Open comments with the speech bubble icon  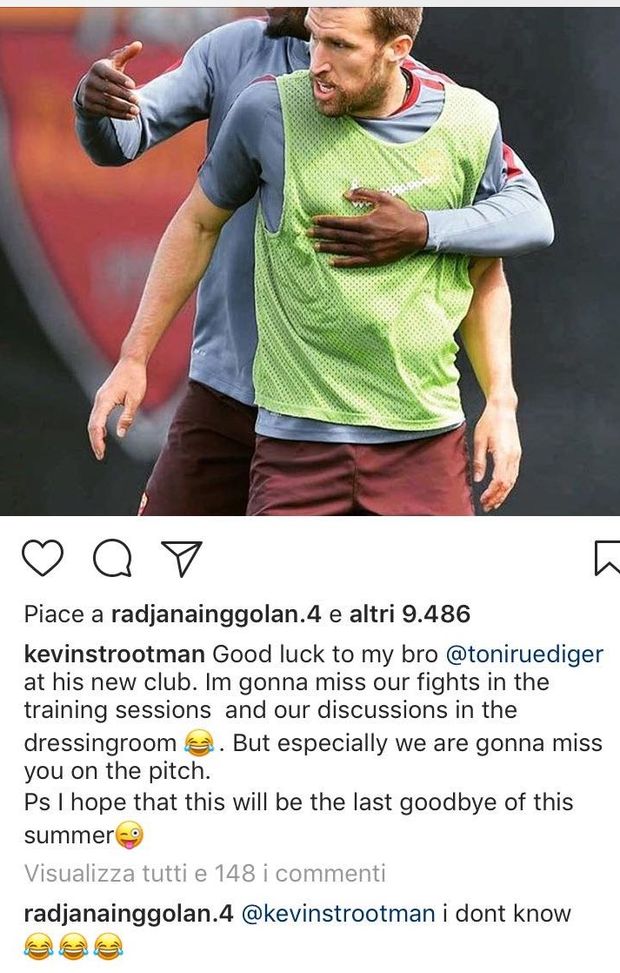[x=112, y=558]
